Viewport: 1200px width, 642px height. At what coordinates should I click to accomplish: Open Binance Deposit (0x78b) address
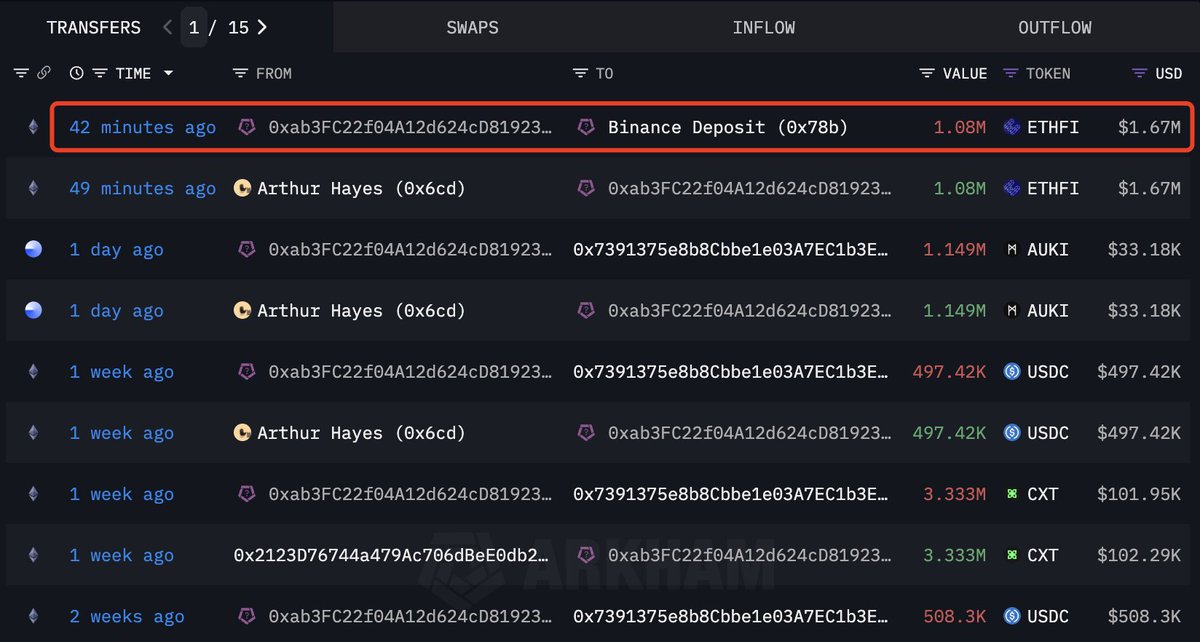pyautogui.click(x=728, y=127)
